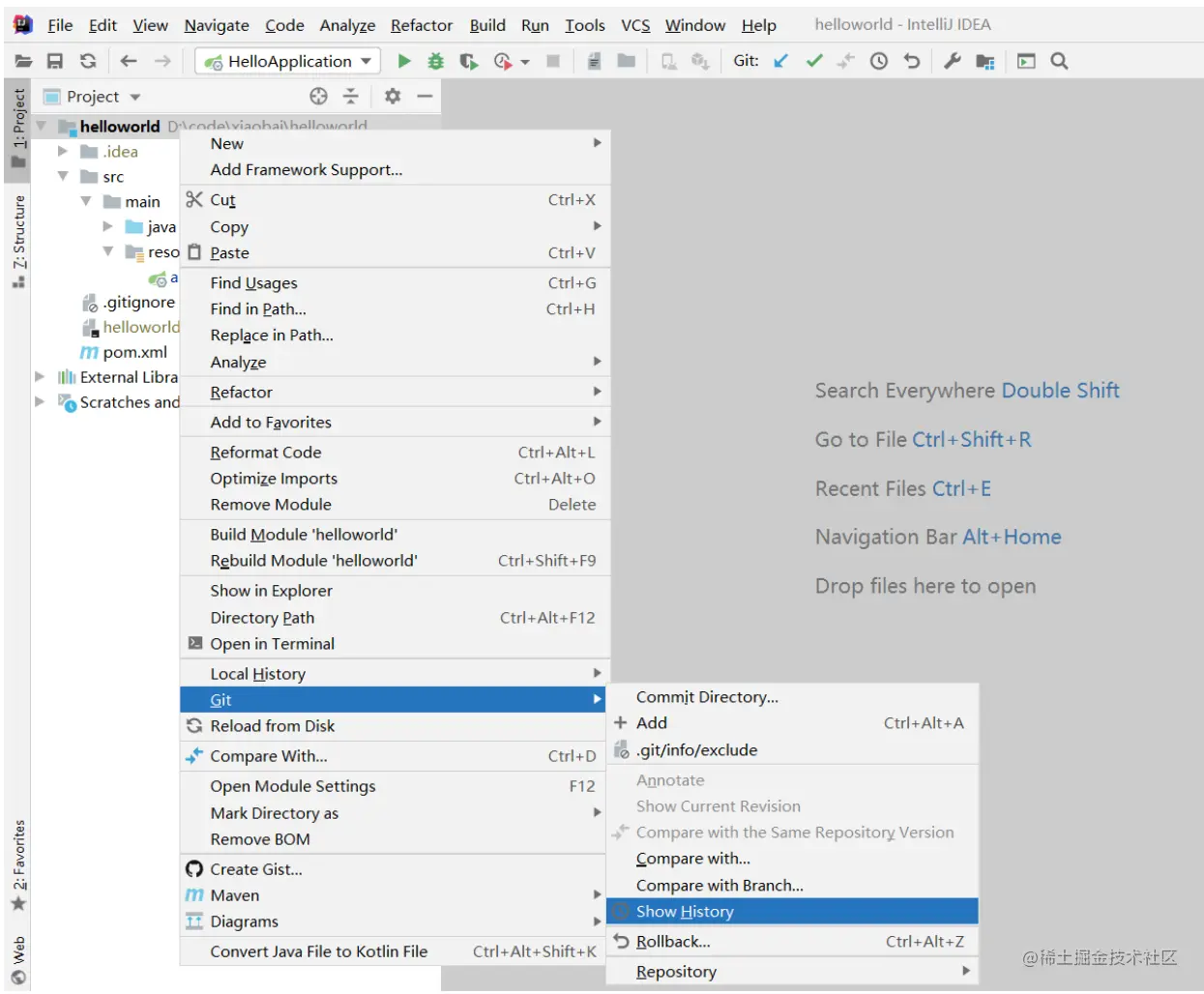
Task: Expand Scratches and Consoles arrow
Action: point(40,402)
